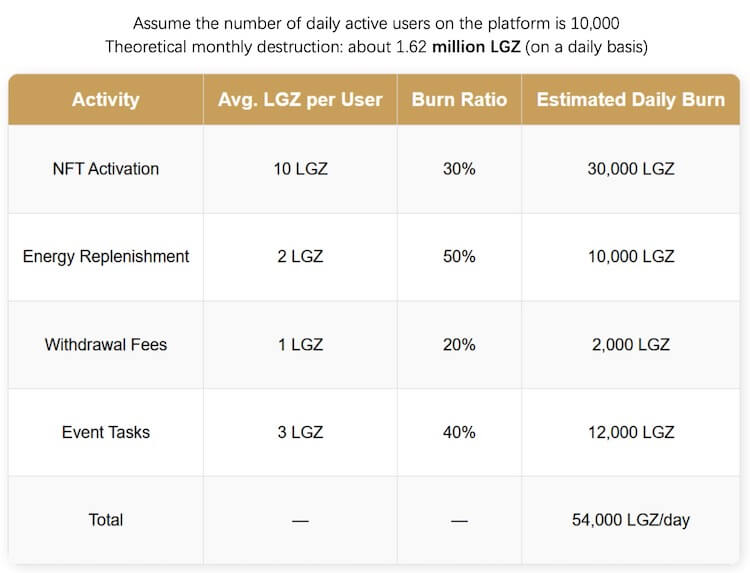The width and height of the screenshot is (750, 573).
Task: Click the 30% burn ratio cell
Action: coord(459,169)
